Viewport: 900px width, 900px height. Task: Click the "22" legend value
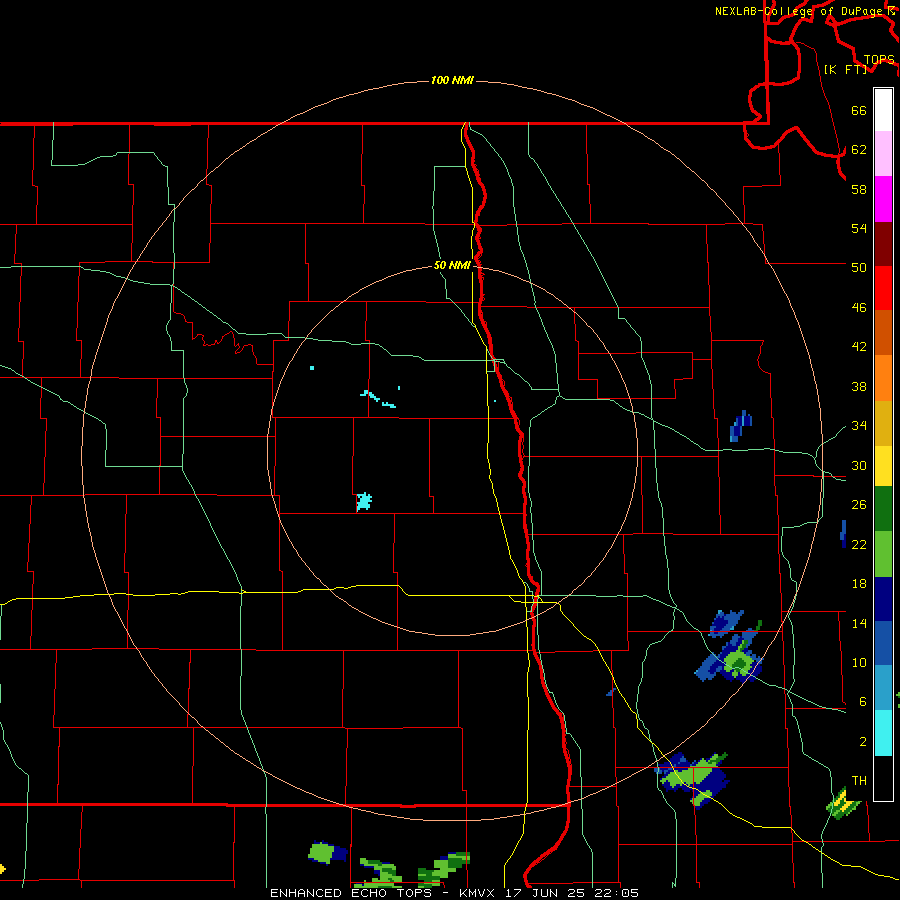coord(859,544)
